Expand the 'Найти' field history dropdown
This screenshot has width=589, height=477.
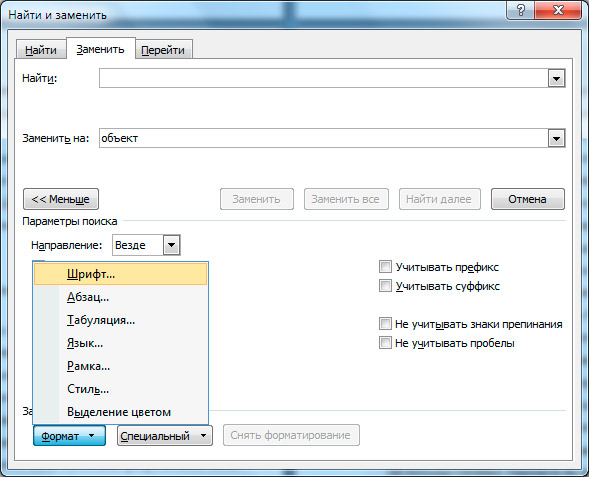(x=556, y=78)
